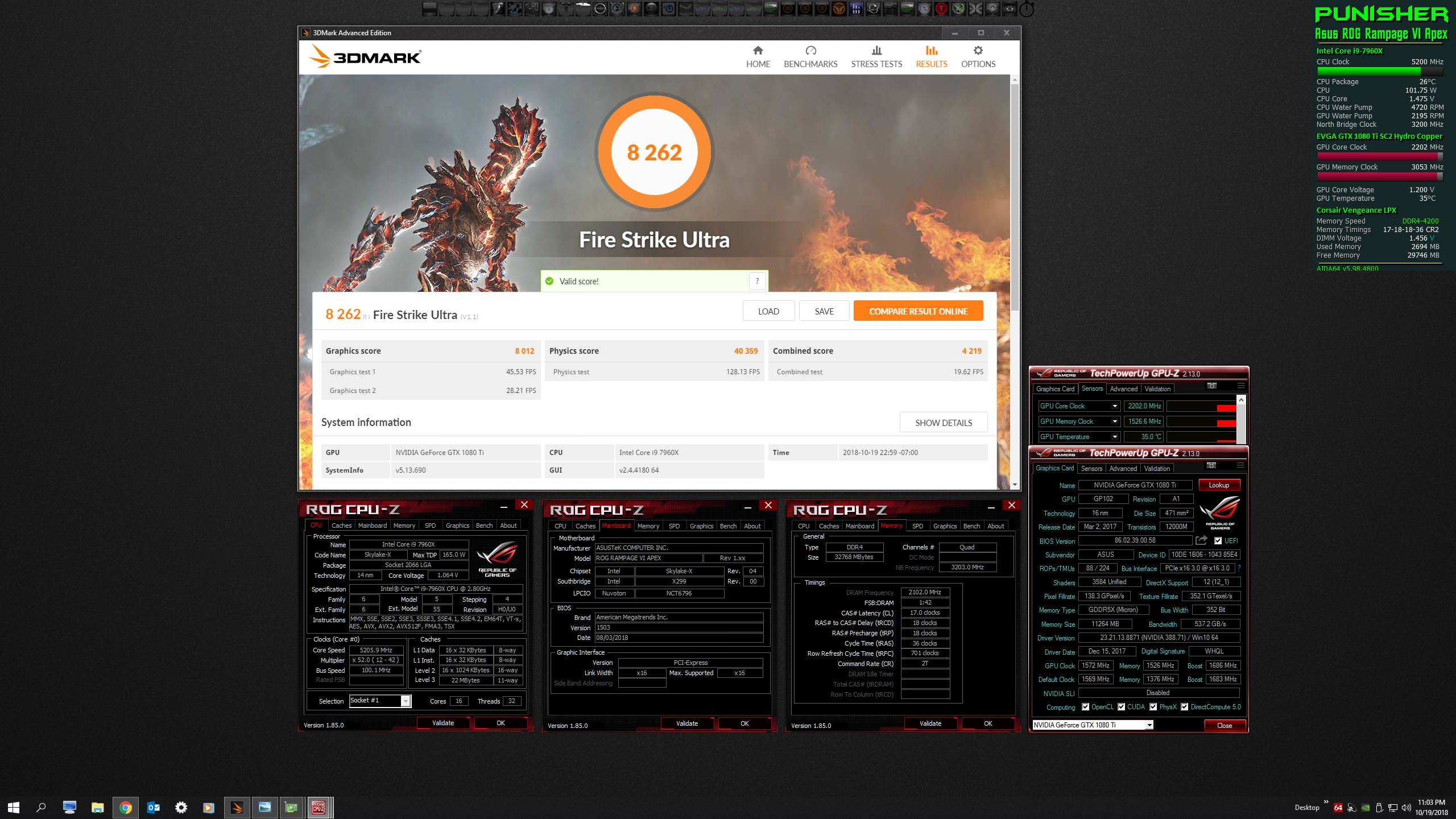Expand GPU Core Clock sensor dropdown

coord(1115,406)
